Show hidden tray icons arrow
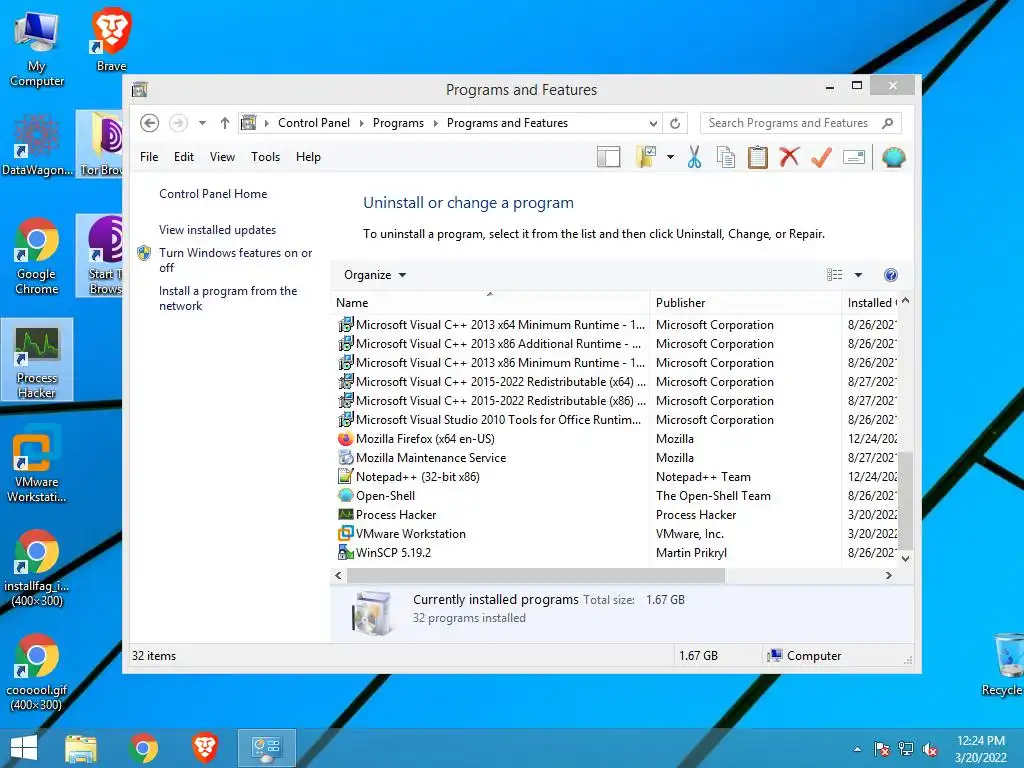 [x=857, y=749]
